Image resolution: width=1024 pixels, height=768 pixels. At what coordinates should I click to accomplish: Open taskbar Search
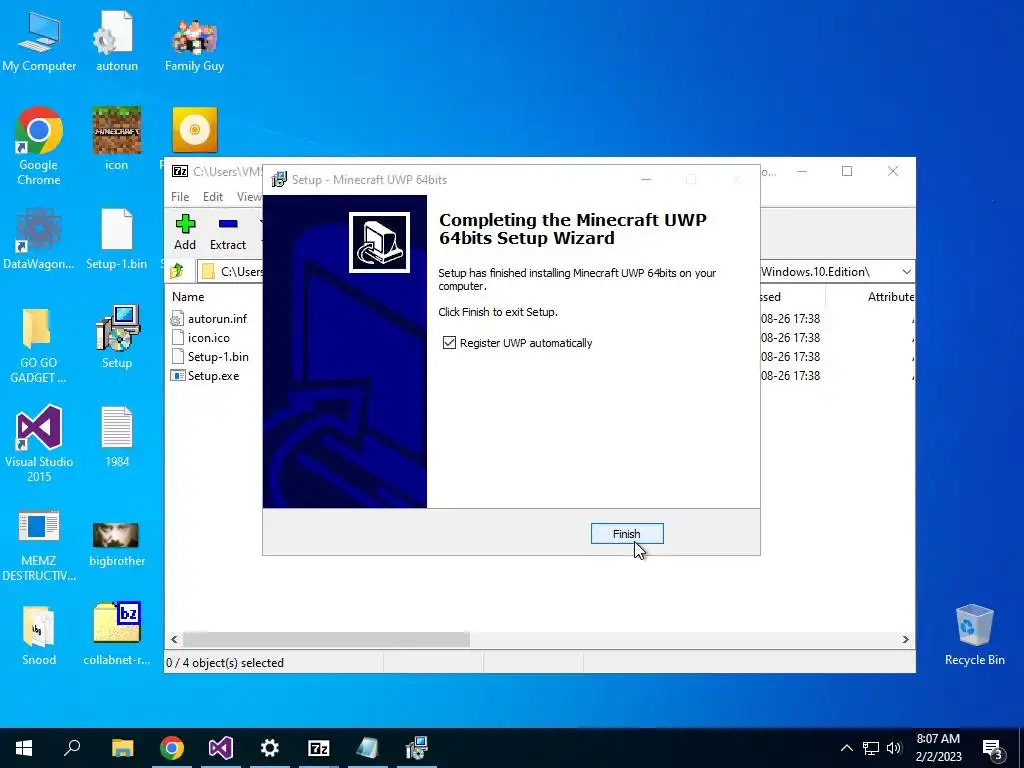click(x=72, y=748)
